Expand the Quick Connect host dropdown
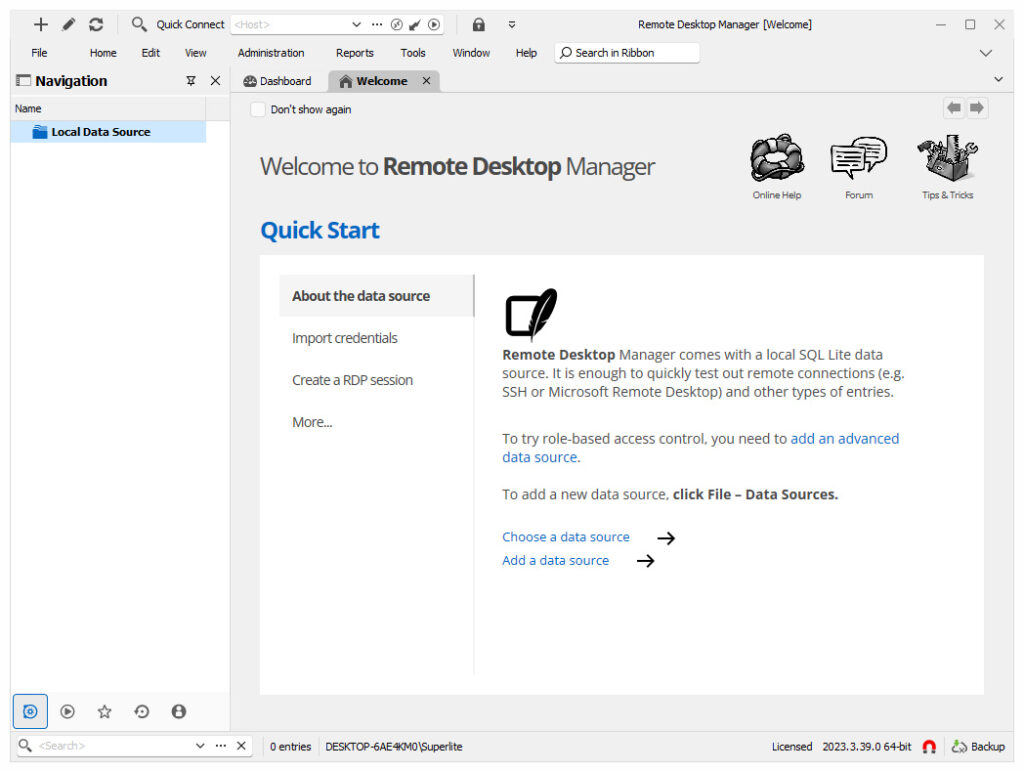This screenshot has height=772, width=1024. (x=357, y=25)
